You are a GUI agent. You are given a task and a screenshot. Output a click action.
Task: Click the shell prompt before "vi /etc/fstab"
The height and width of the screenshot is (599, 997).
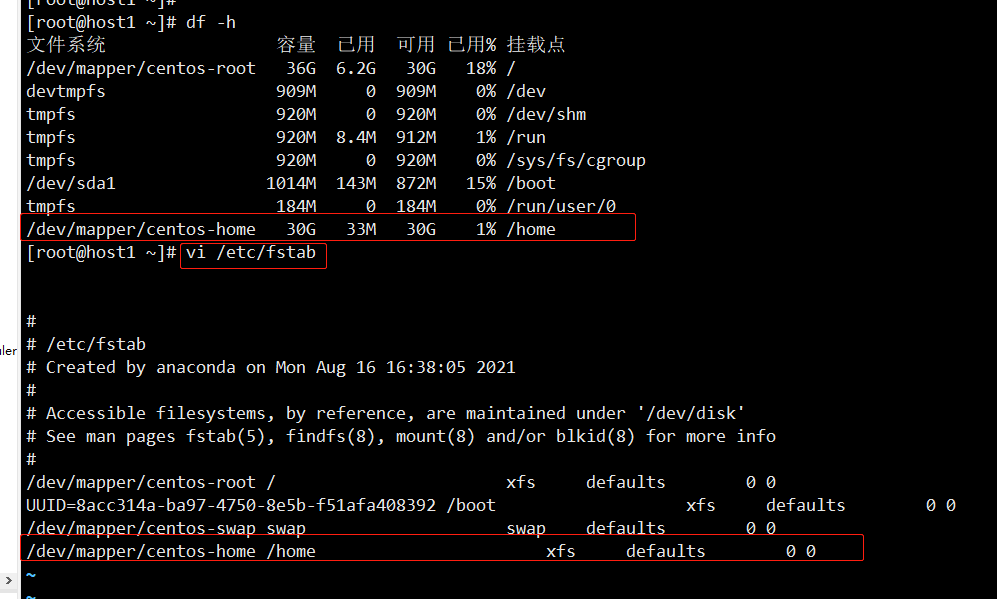pos(101,252)
